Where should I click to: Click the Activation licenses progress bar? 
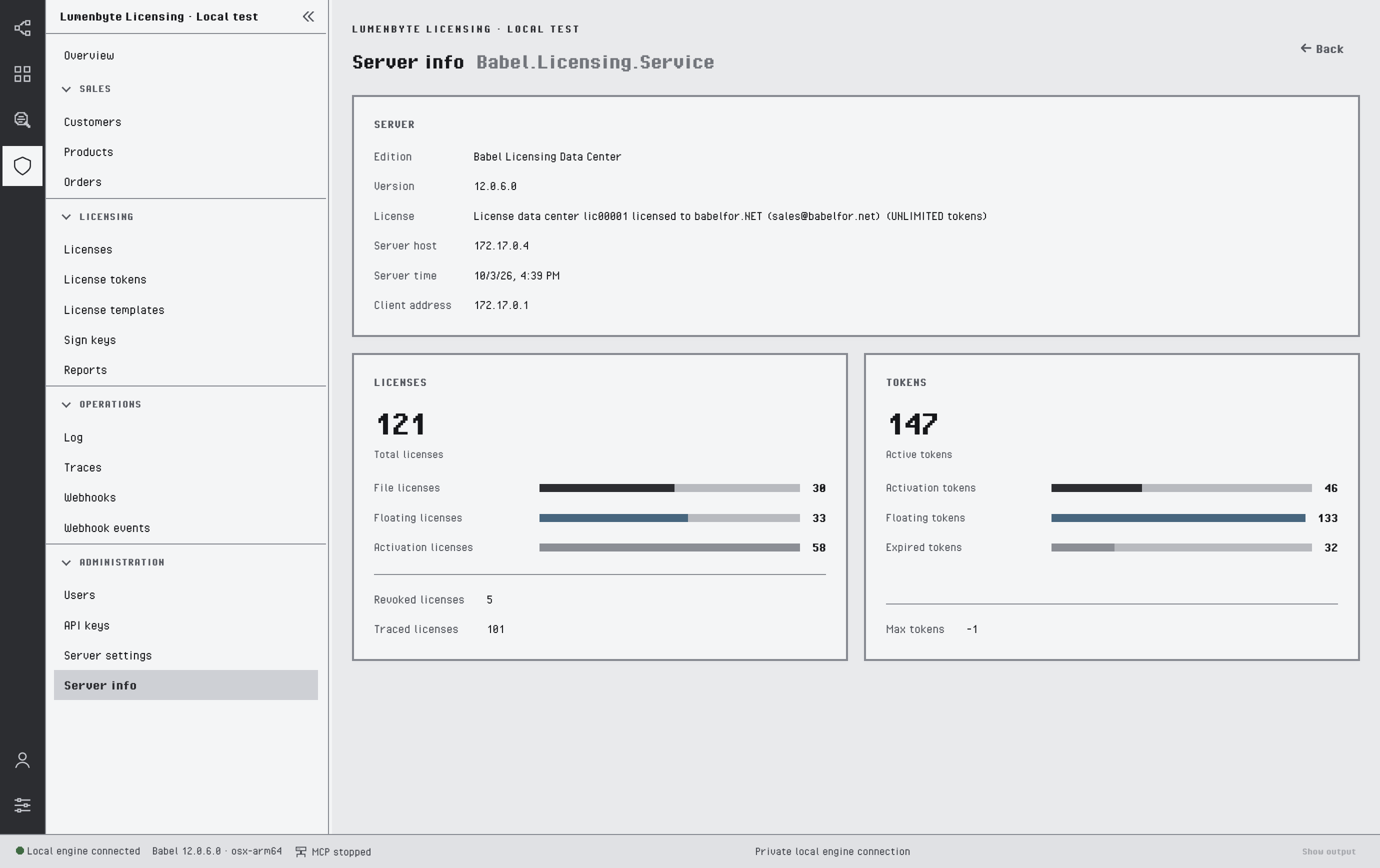click(x=669, y=547)
